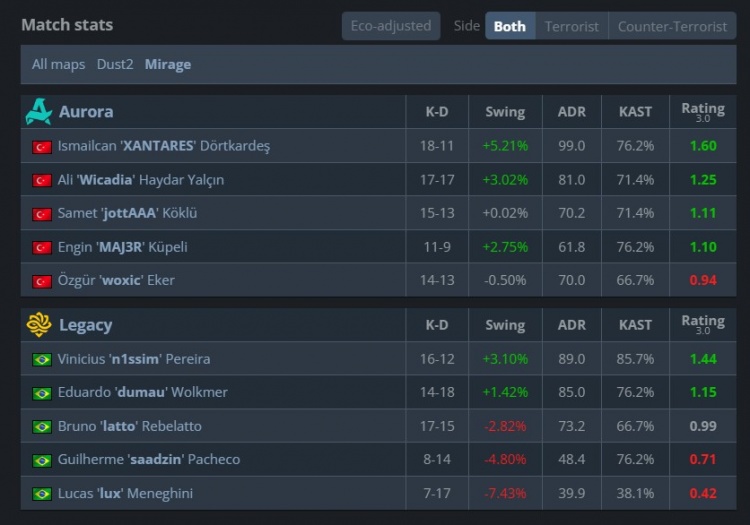Click the Brazilian flag next to n1ssim

[42, 359]
